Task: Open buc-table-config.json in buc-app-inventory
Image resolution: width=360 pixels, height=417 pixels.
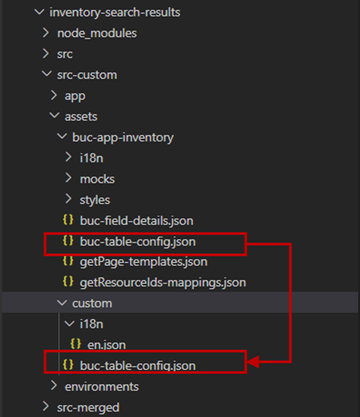Action: pos(138,242)
